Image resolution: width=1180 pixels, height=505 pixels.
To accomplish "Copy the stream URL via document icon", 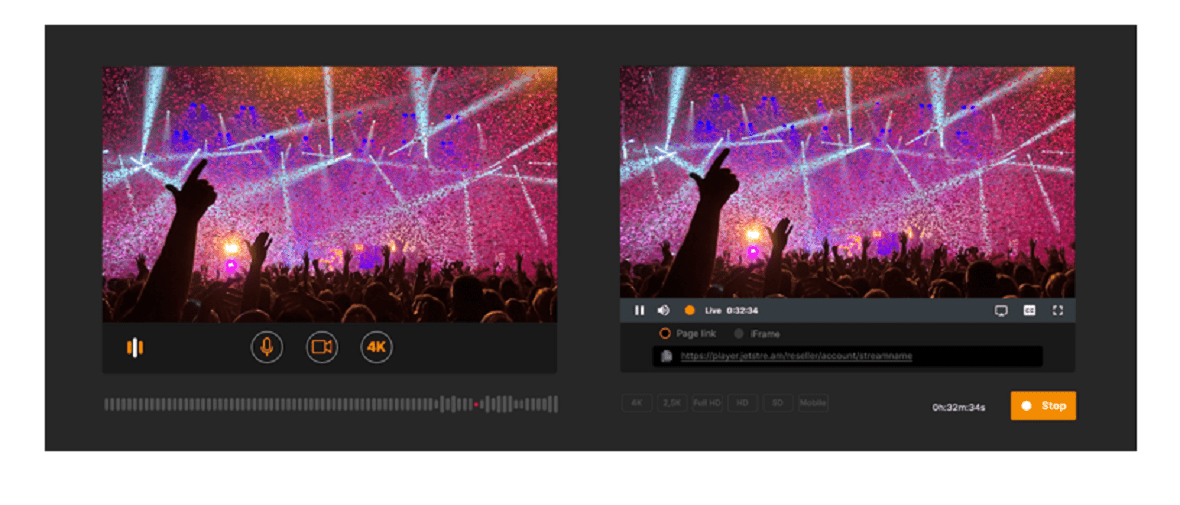I will click(x=666, y=356).
